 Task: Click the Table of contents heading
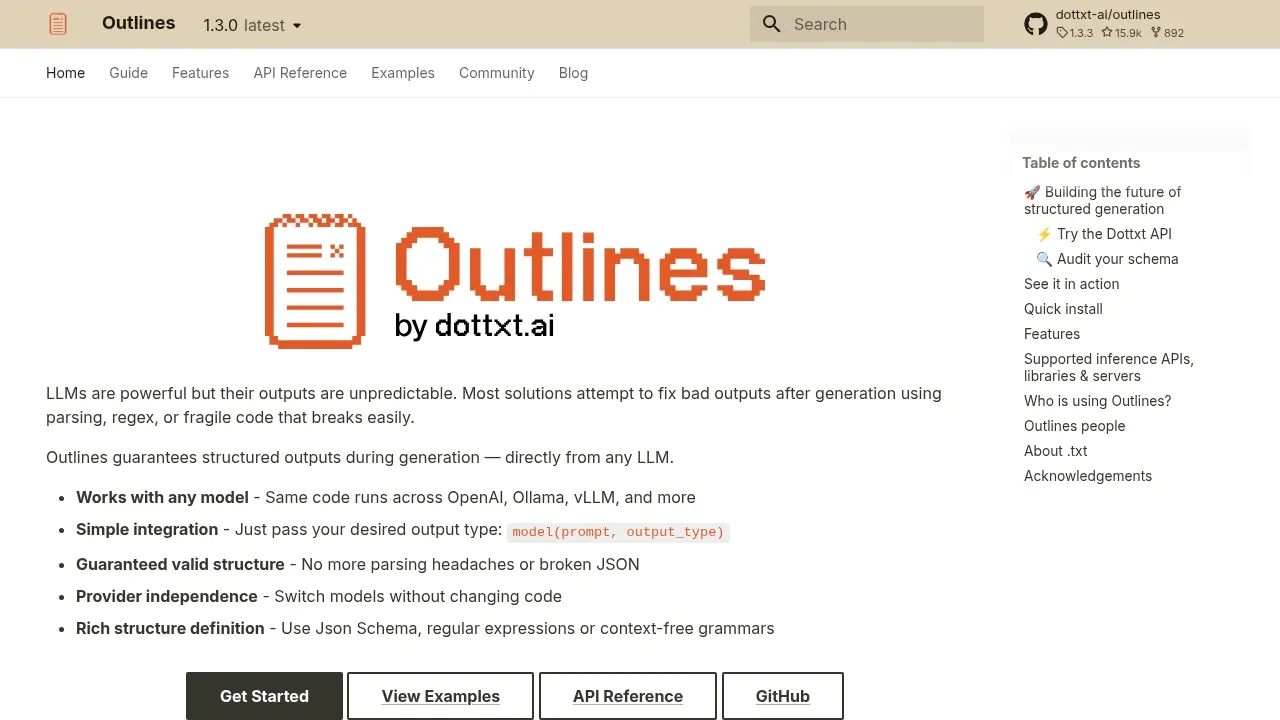click(1081, 163)
